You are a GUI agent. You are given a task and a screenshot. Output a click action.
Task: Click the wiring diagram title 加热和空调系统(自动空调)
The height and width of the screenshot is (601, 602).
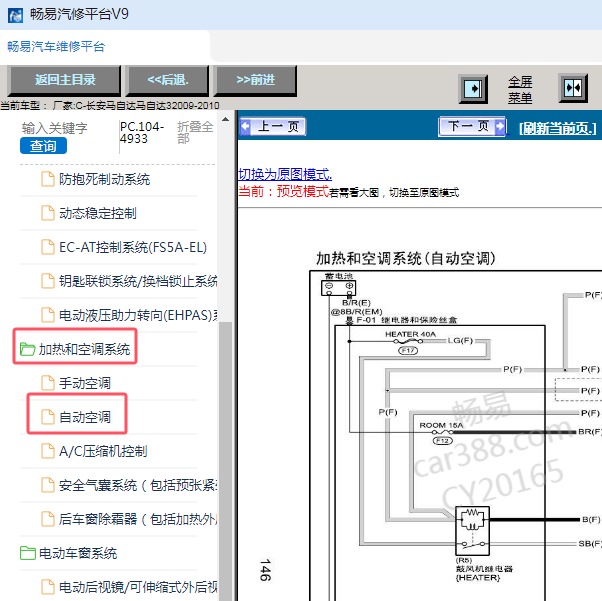coord(405,258)
